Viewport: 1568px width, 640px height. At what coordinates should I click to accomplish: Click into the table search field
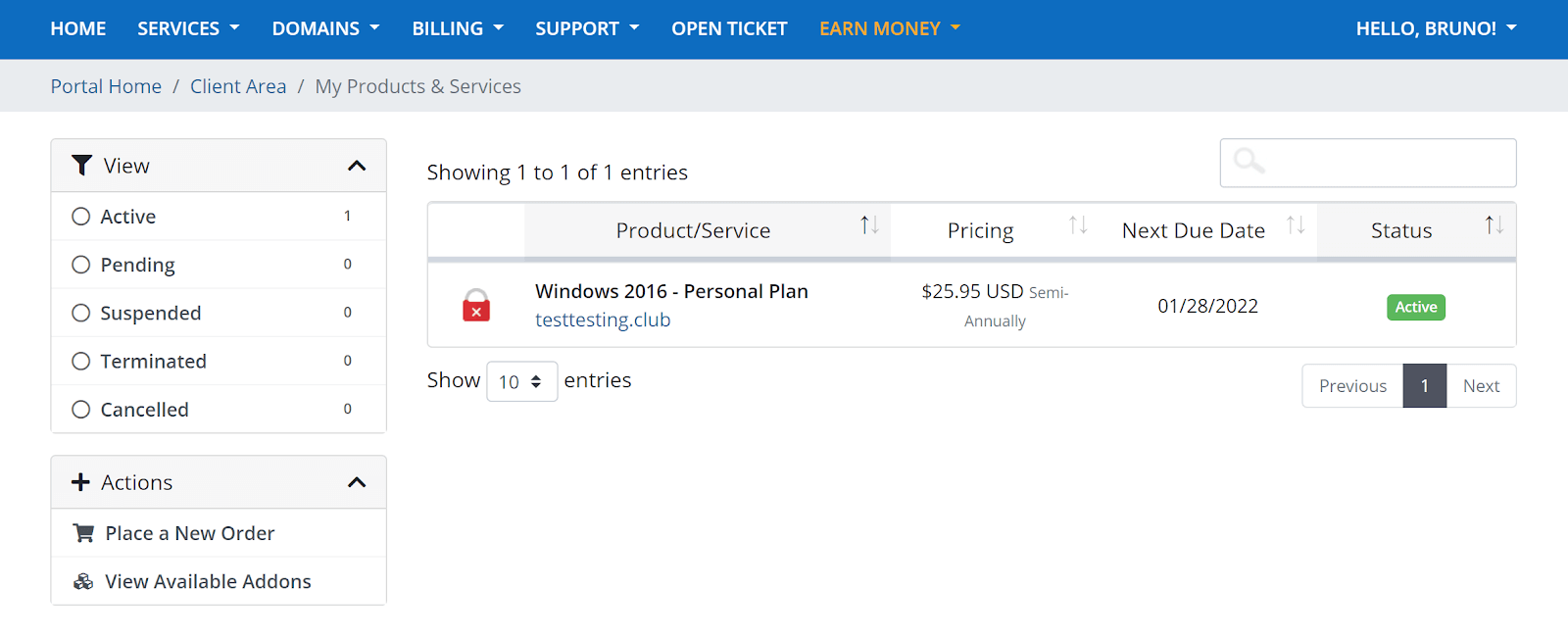1382,163
